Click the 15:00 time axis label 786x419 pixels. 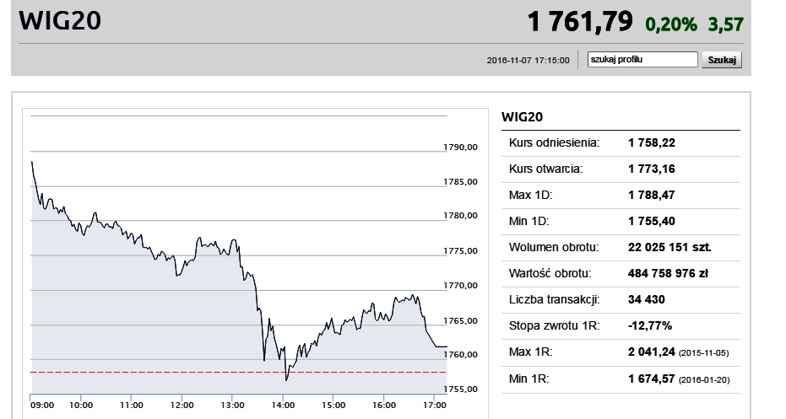[x=333, y=405]
